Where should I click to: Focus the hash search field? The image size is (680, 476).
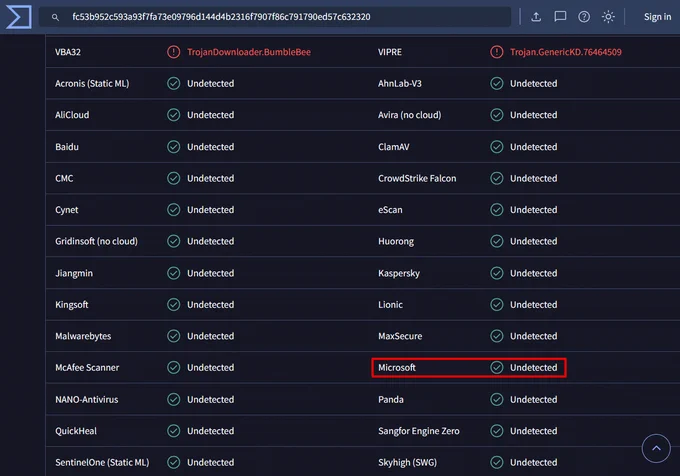click(275, 17)
